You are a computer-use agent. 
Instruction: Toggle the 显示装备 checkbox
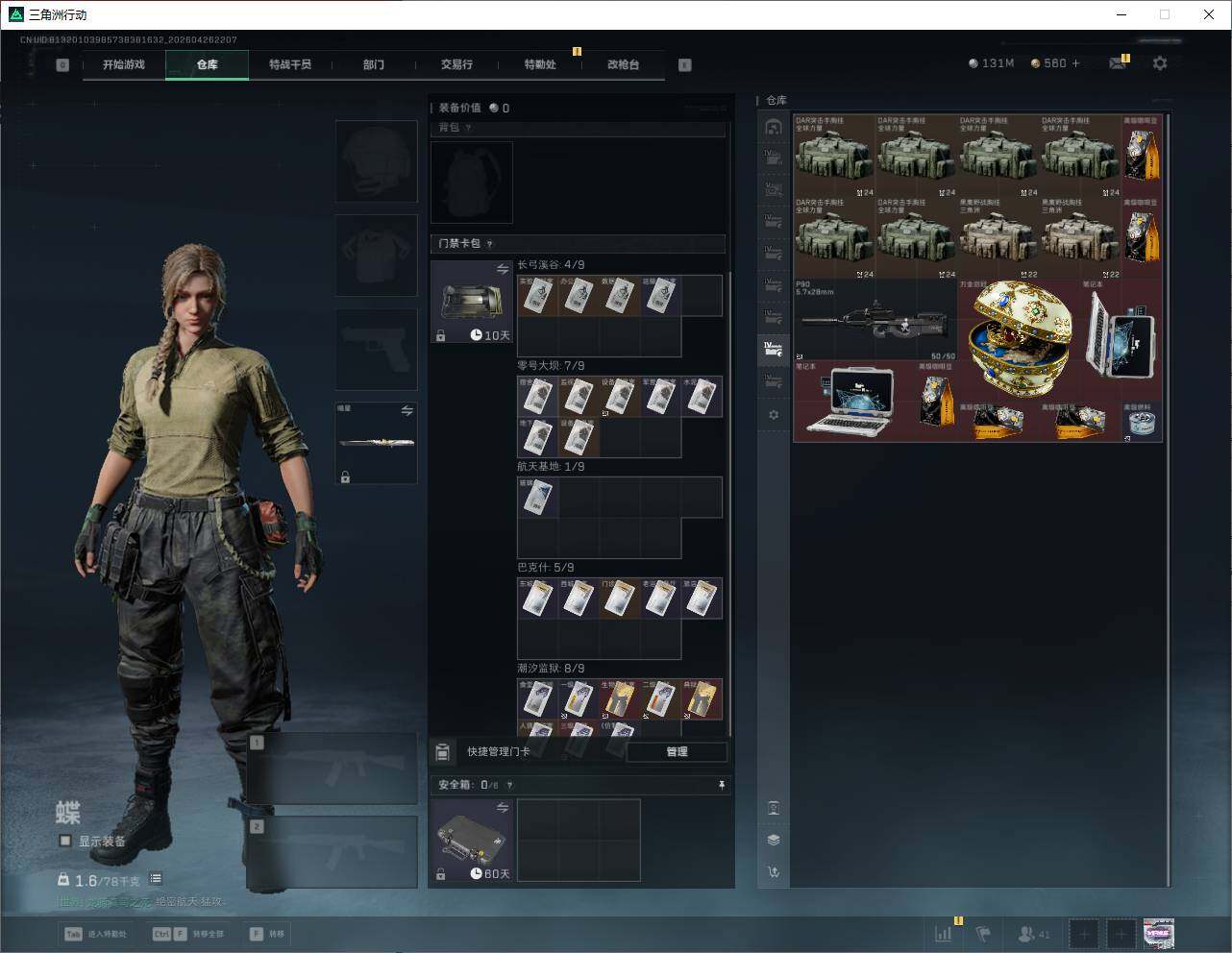(x=65, y=841)
